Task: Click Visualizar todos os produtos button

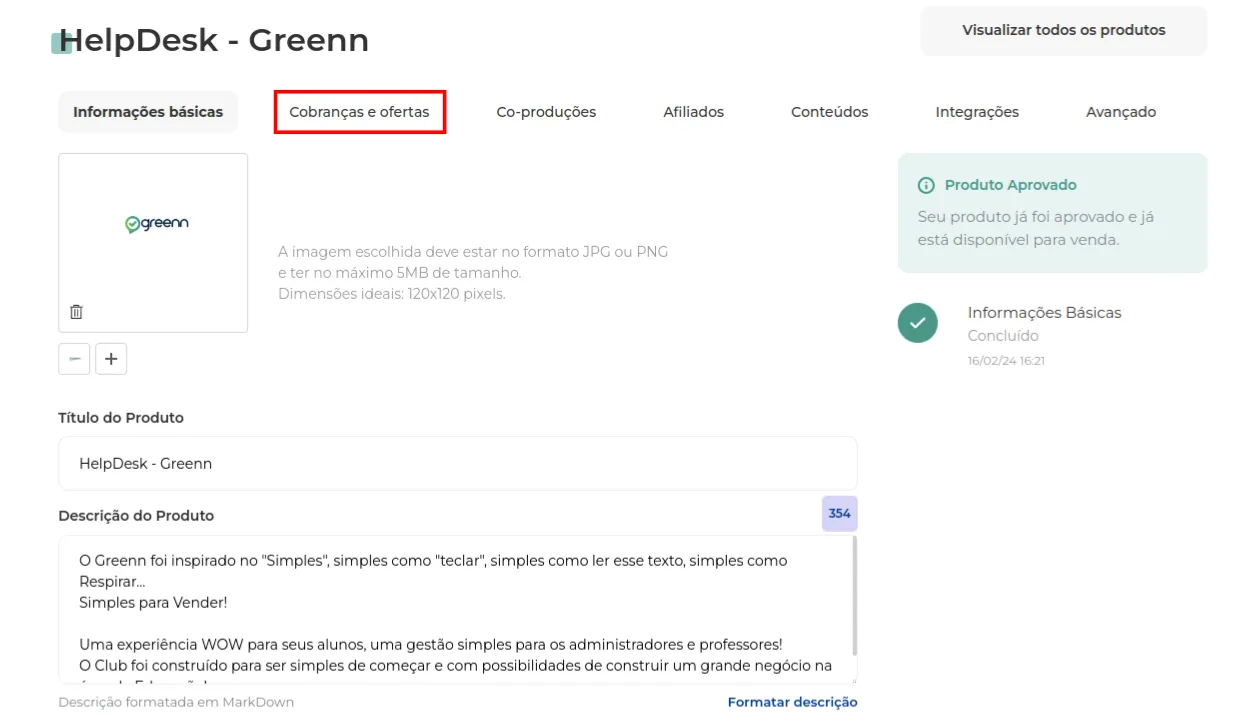Action: pos(1064,30)
